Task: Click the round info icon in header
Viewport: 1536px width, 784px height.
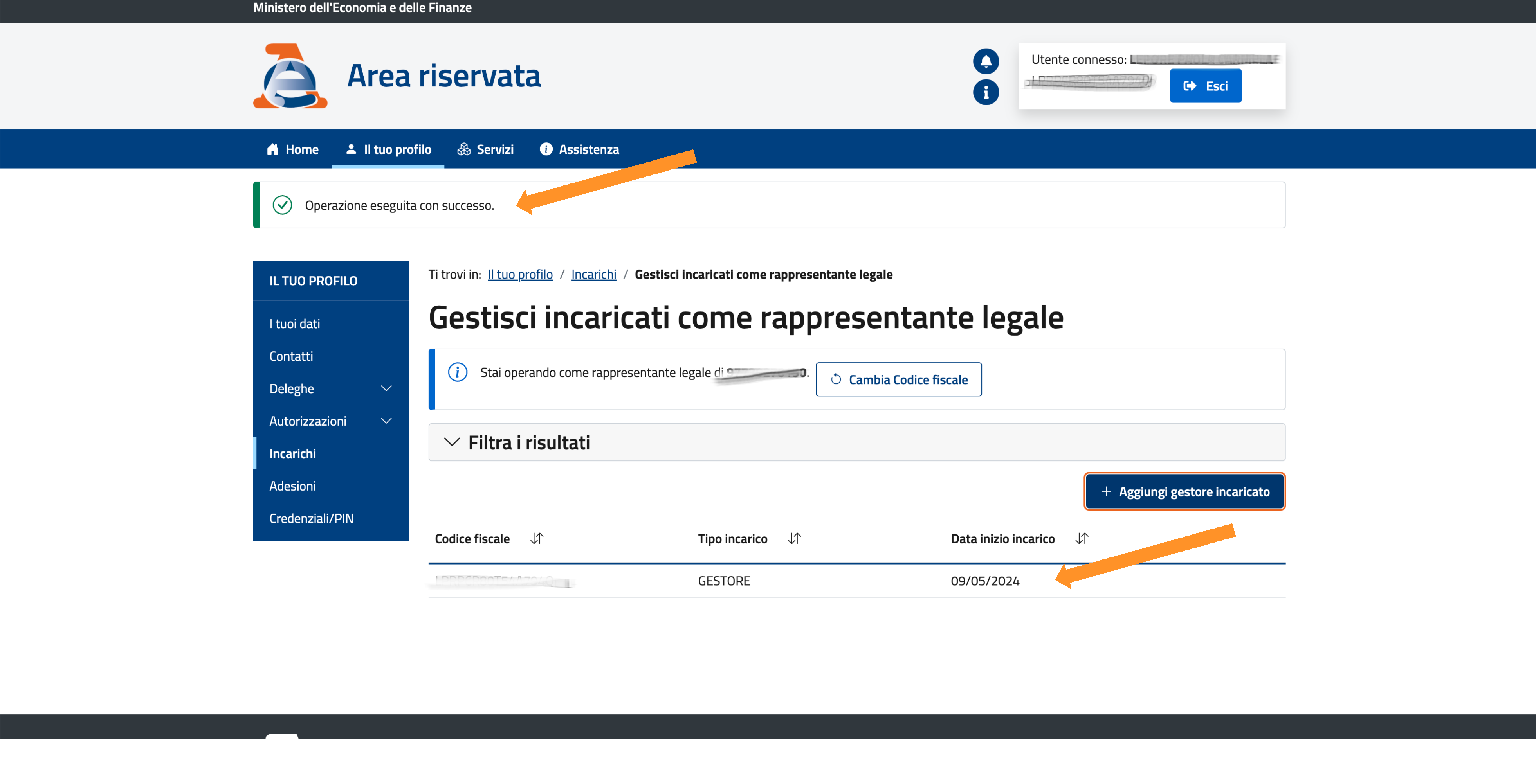Action: [x=986, y=92]
